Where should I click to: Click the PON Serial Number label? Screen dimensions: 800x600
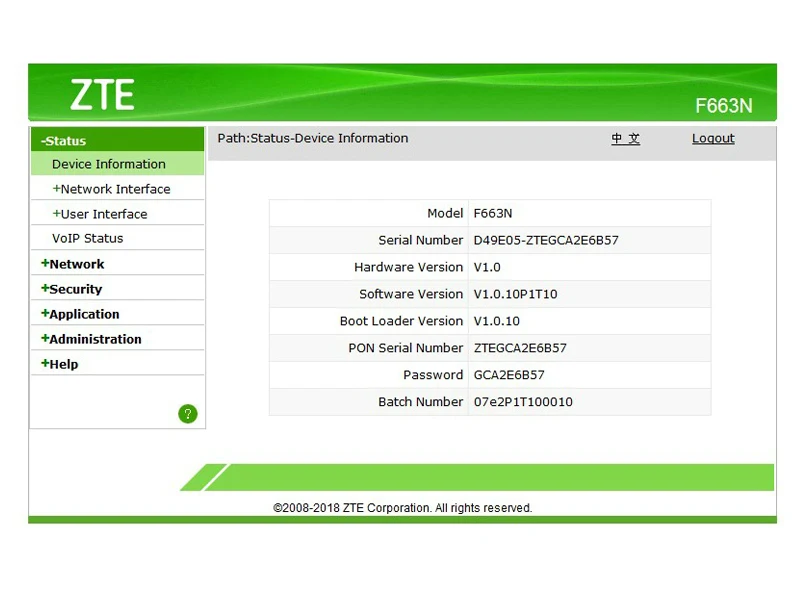(x=406, y=348)
